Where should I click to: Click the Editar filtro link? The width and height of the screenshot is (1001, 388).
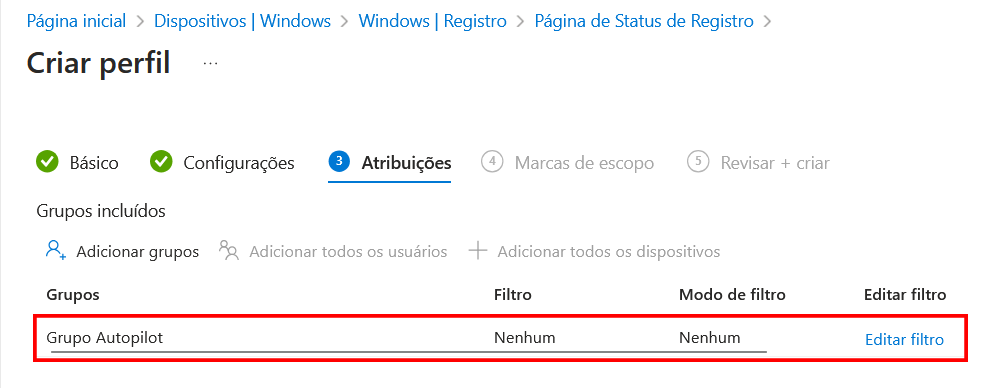click(904, 340)
